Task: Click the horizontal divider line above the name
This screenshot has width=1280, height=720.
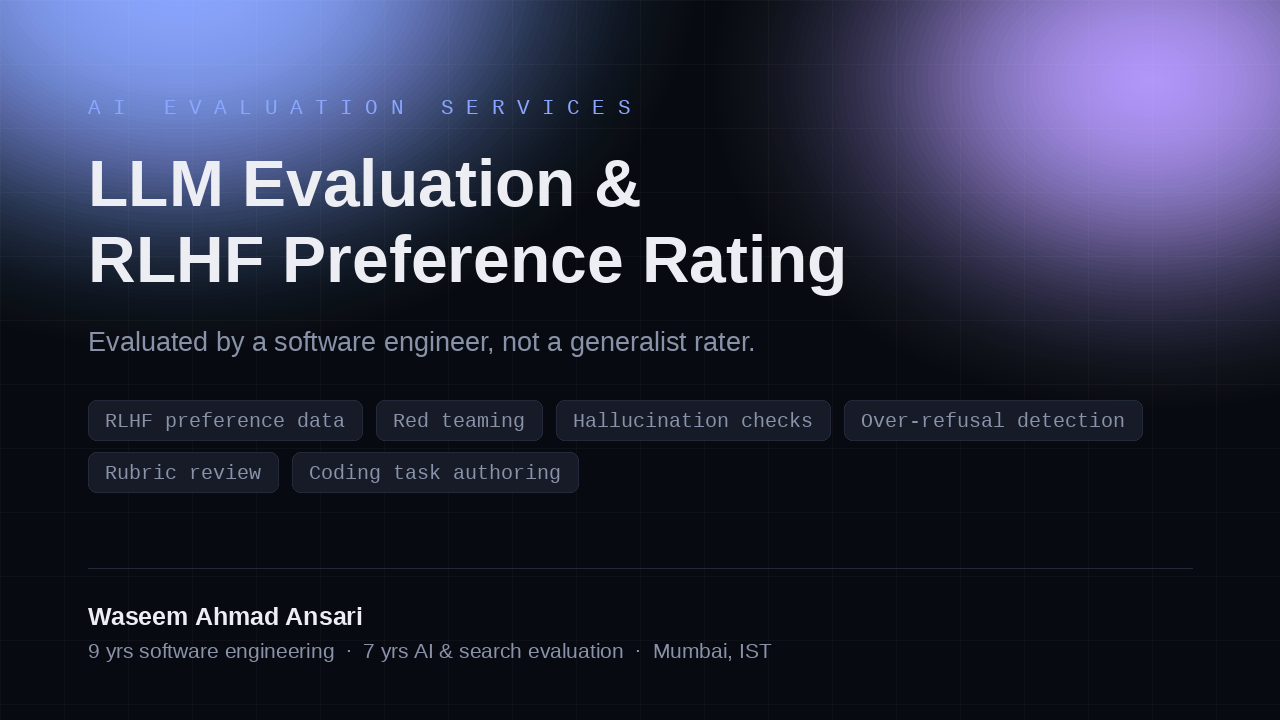Action: 640,568
